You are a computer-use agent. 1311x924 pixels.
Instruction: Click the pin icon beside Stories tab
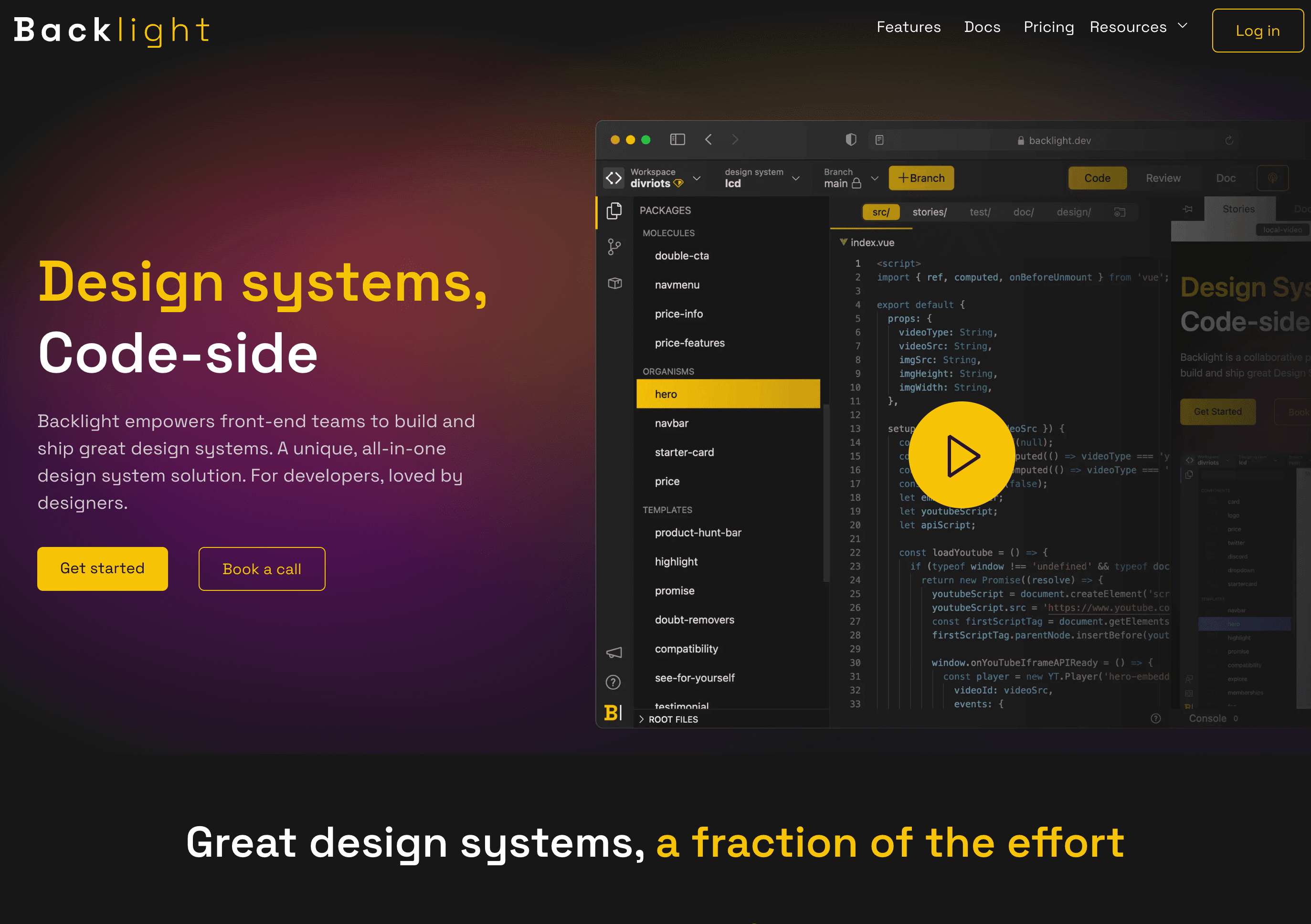click(1188, 209)
